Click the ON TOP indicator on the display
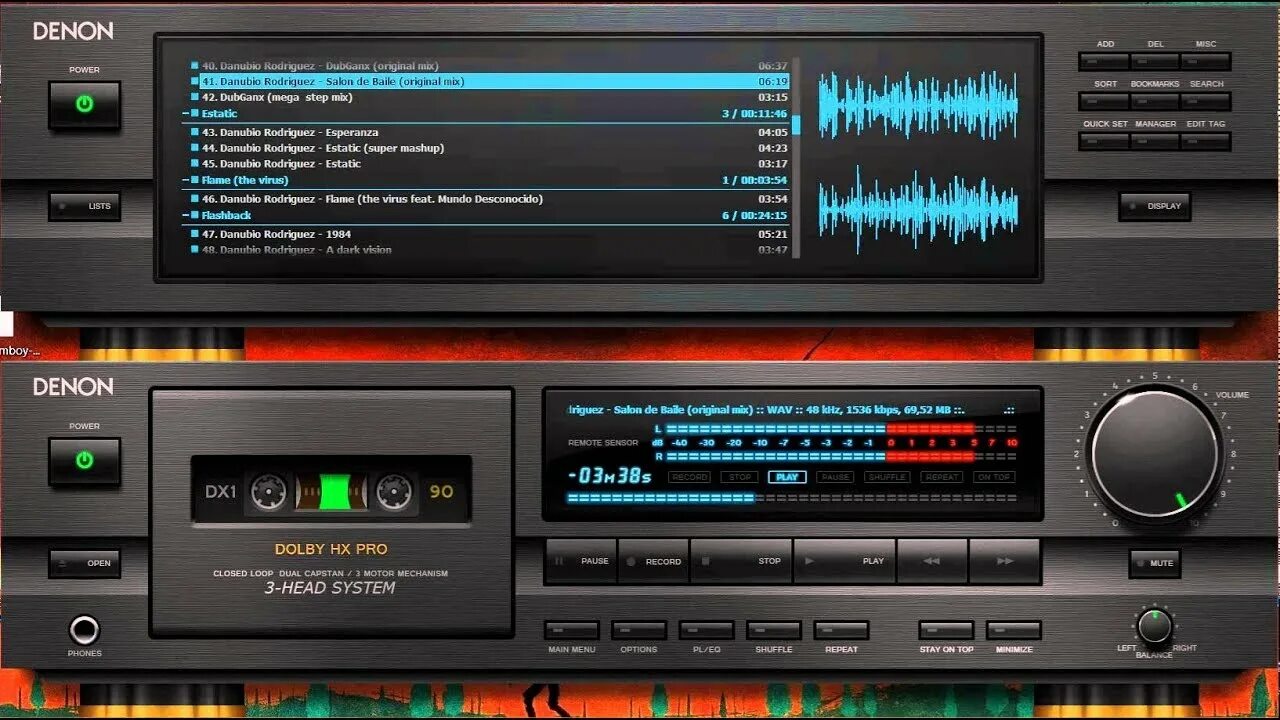The height and width of the screenshot is (720, 1280). pos(993,477)
